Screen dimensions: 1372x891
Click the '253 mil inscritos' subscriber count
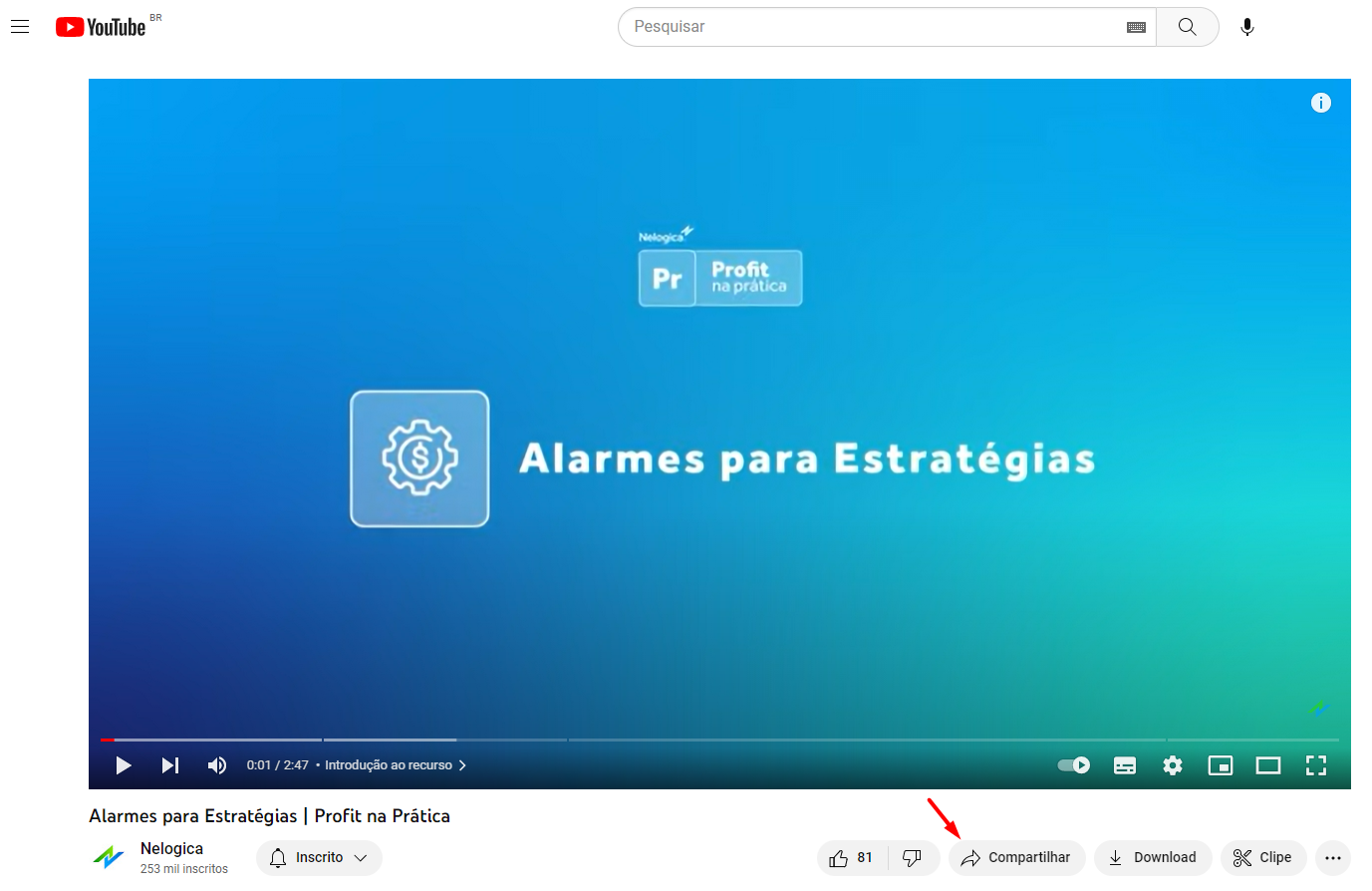pyautogui.click(x=184, y=869)
